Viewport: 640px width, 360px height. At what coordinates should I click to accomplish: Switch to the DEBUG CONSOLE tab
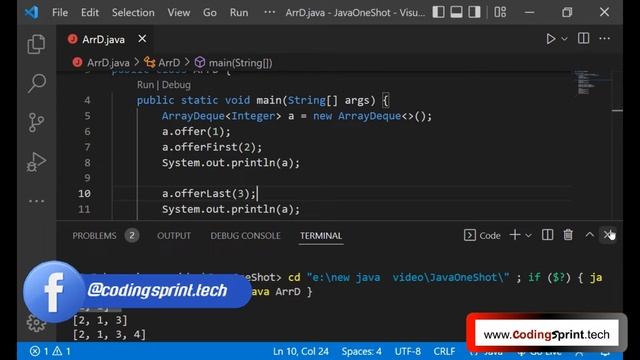coord(245,236)
